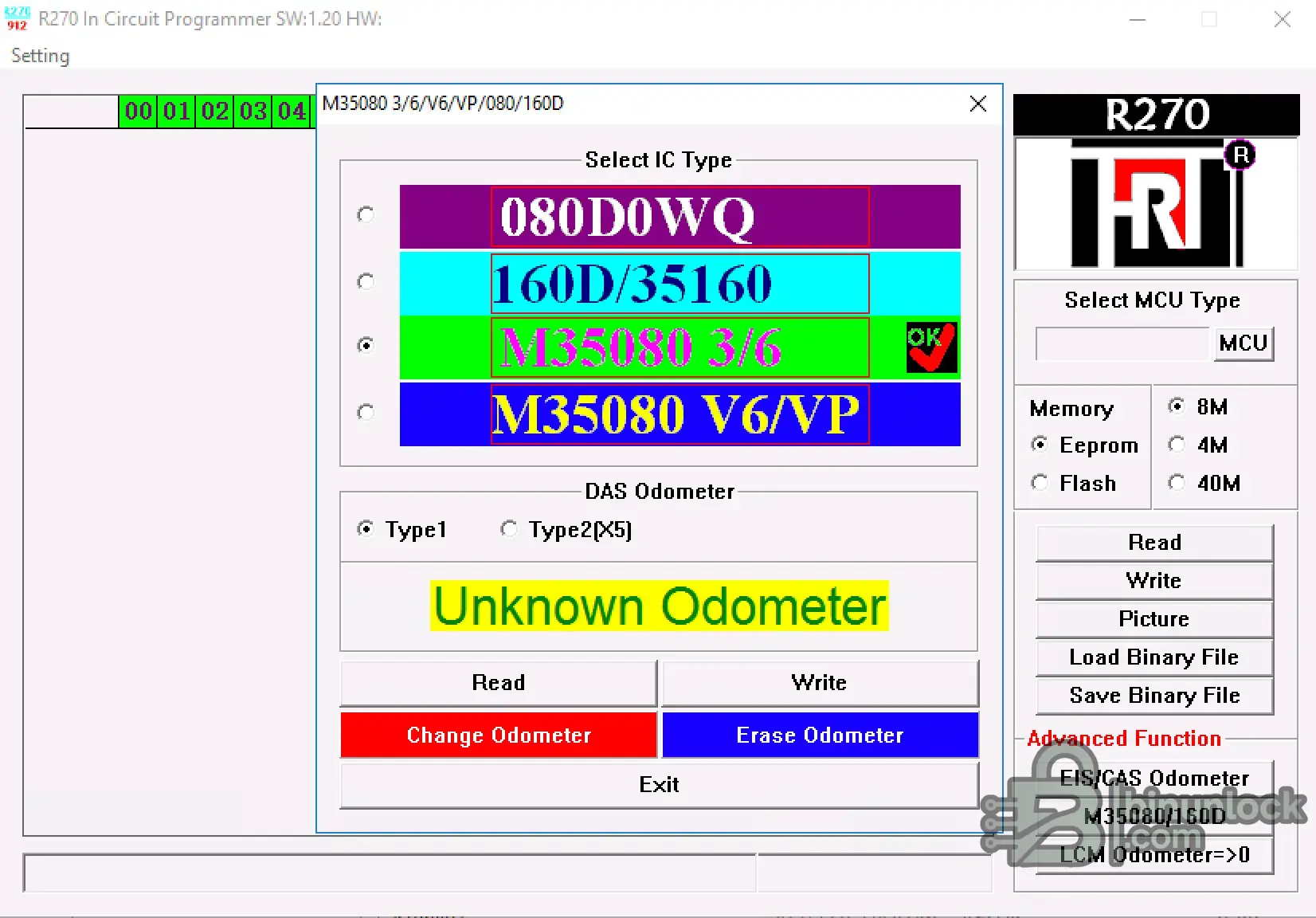Click the red Change Odometer button
This screenshot has height=918, width=1316.
coord(499,735)
